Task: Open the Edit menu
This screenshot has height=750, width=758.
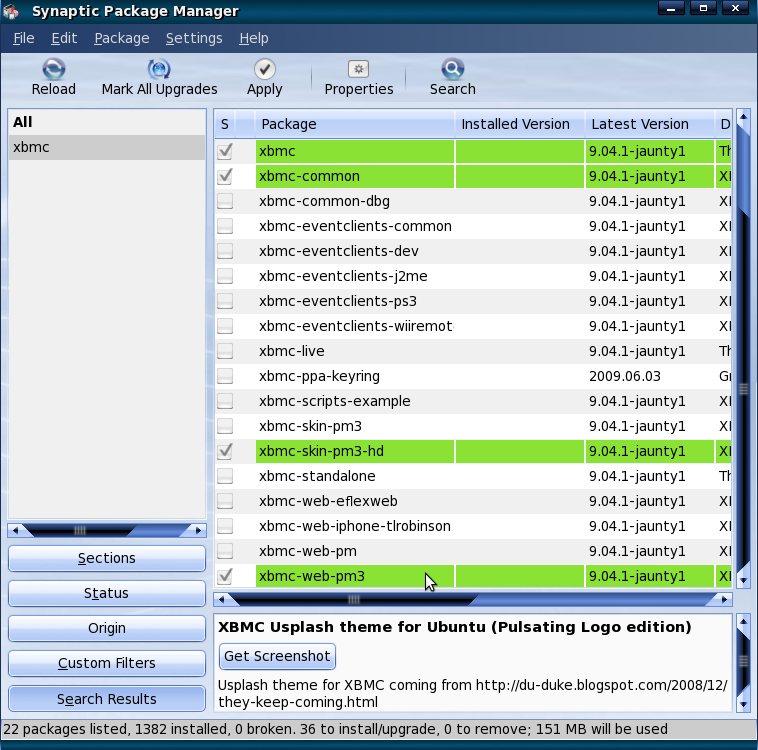Action: (64, 38)
